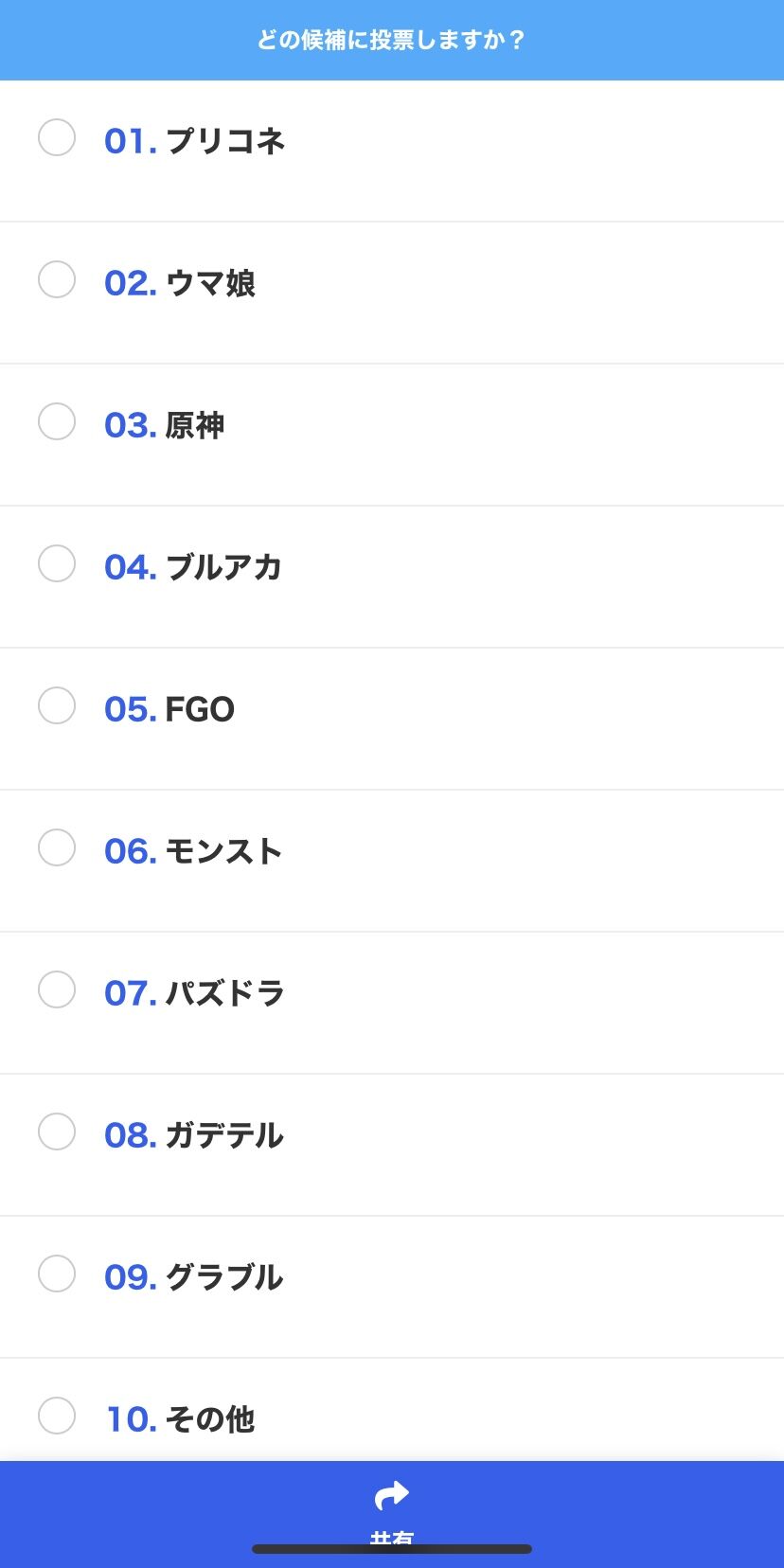The width and height of the screenshot is (784, 1568).
Task: Pick the 09. グラブル radio button
Action: pos(57,1274)
